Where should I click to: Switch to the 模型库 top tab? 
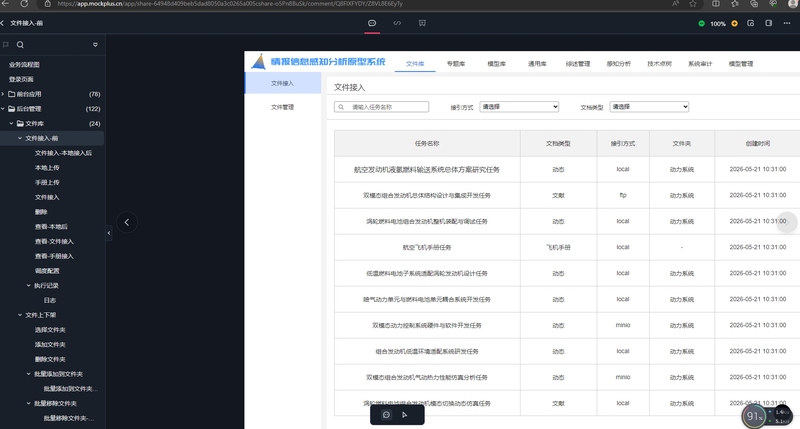pyautogui.click(x=496, y=64)
